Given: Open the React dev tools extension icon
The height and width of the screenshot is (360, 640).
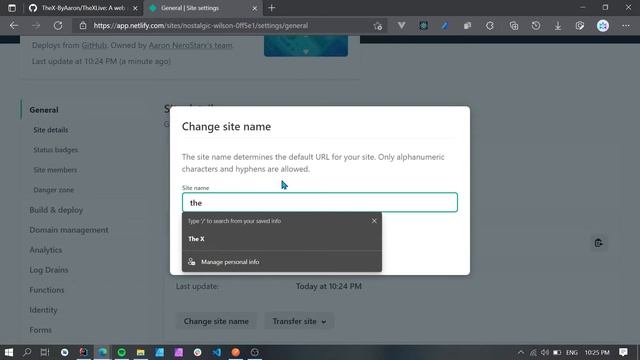Looking at the screenshot, I should tap(423, 26).
